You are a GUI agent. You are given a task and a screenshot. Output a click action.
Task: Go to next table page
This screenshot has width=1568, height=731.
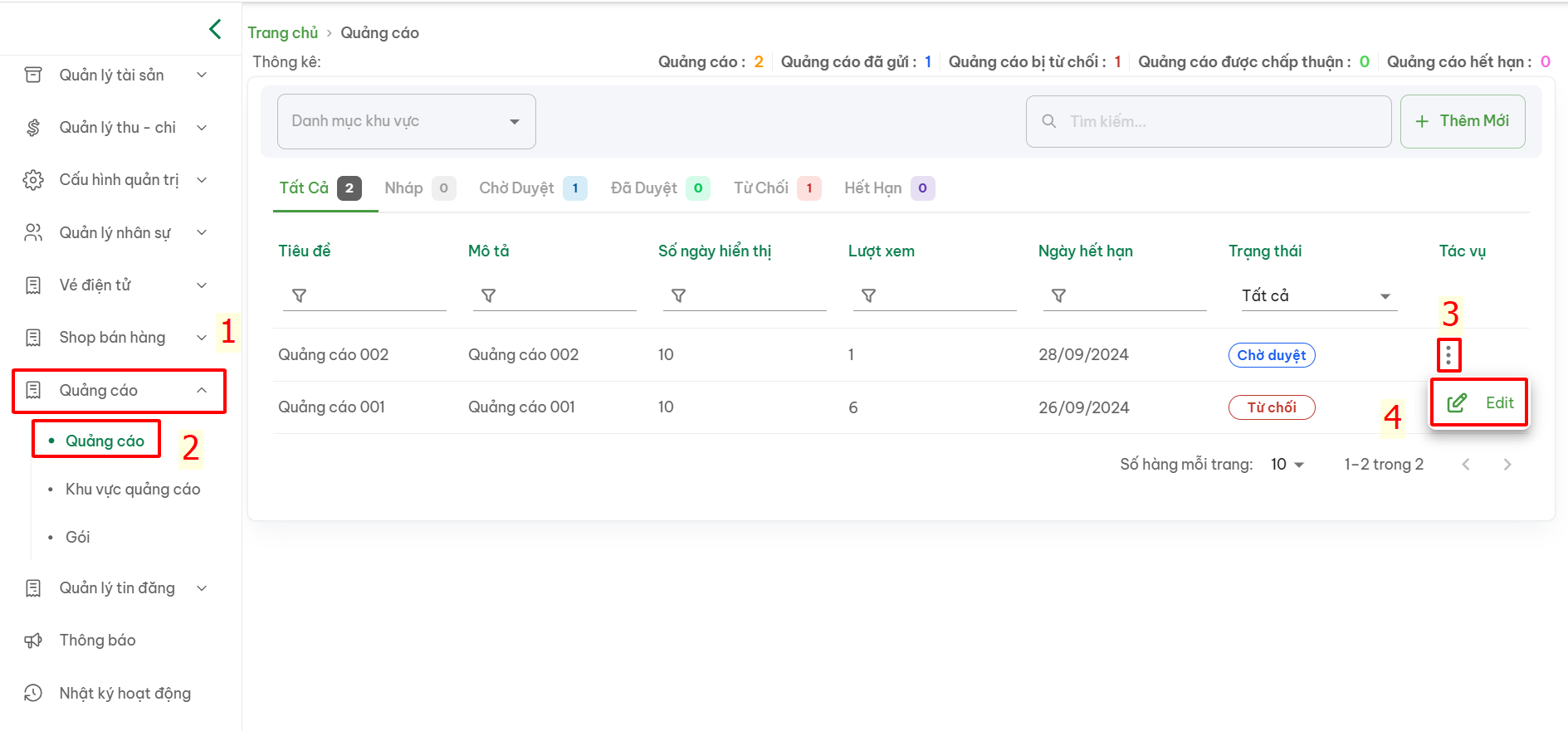[x=1507, y=465]
